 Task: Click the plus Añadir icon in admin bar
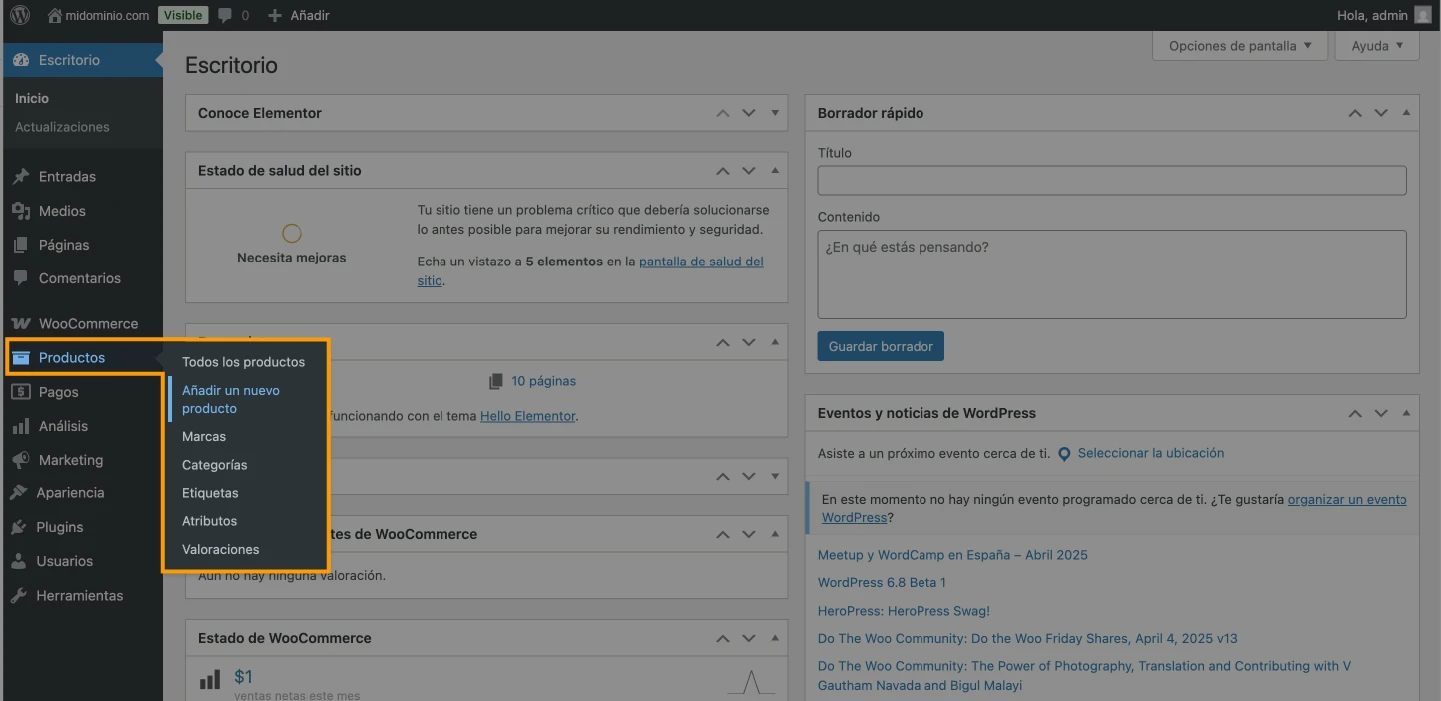(x=275, y=15)
